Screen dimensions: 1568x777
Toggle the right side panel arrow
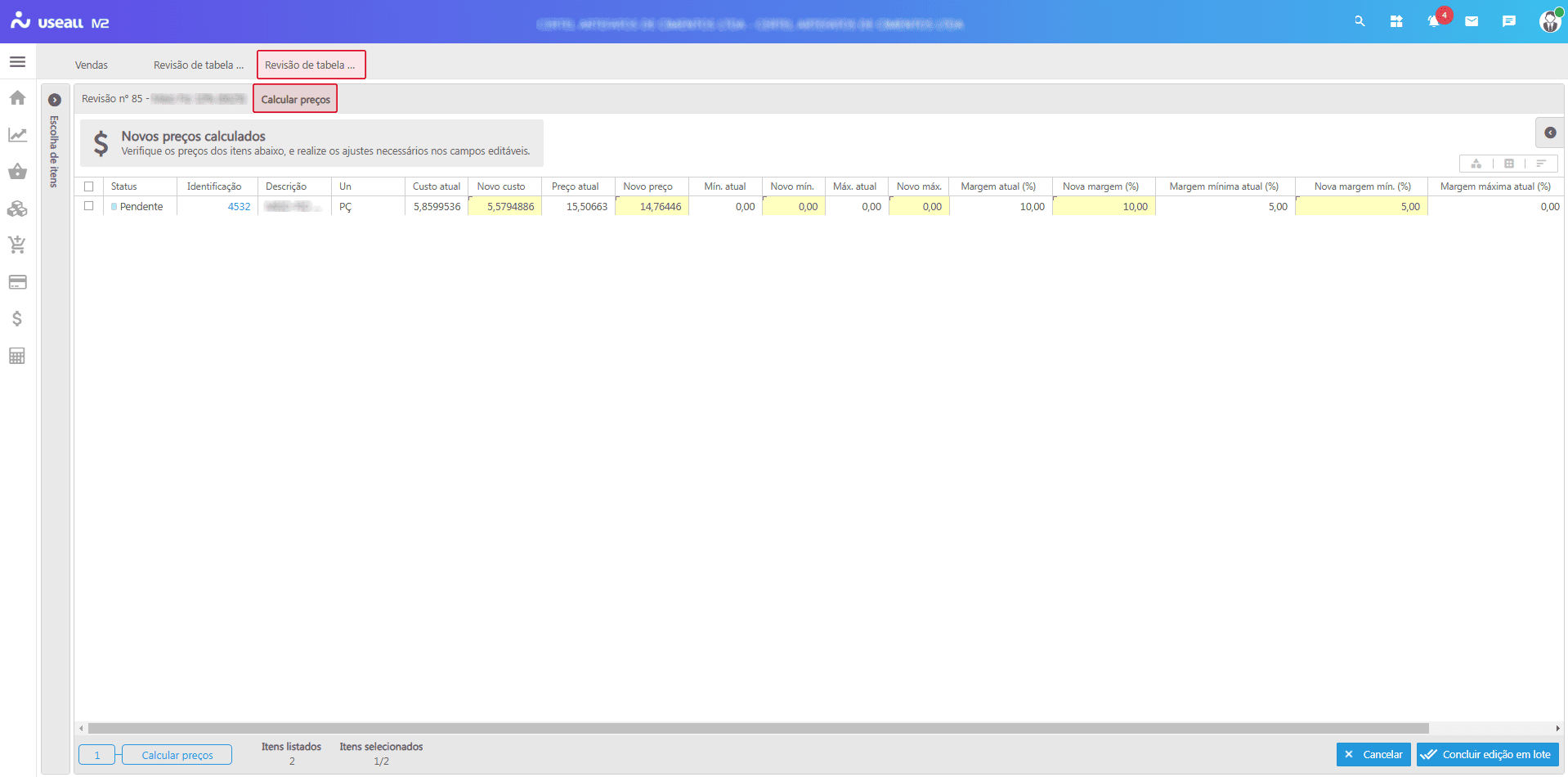pyautogui.click(x=1550, y=132)
